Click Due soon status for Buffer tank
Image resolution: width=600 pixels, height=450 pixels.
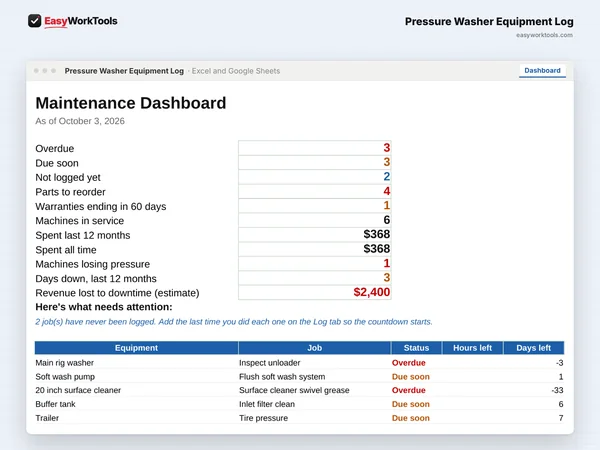[411, 404]
